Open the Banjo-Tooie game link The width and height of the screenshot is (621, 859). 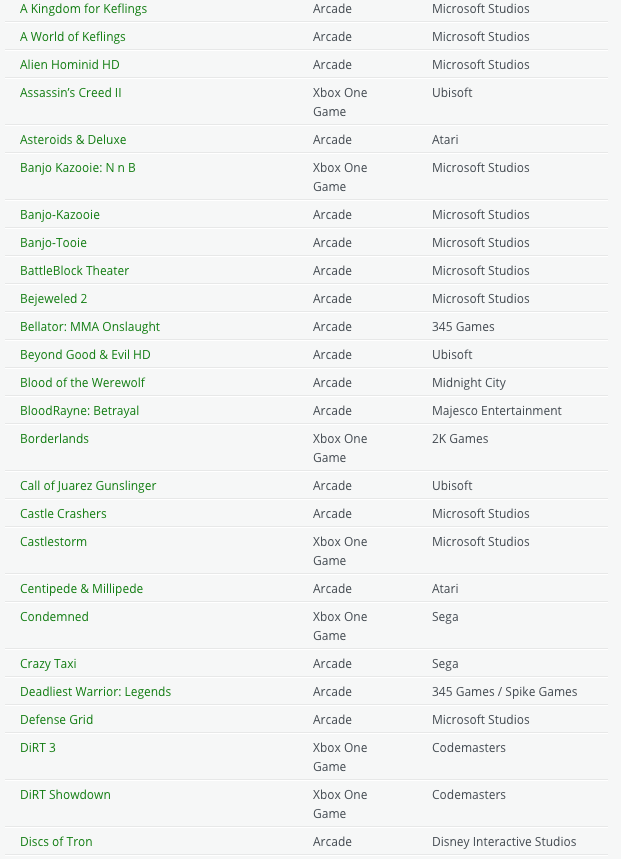(53, 243)
